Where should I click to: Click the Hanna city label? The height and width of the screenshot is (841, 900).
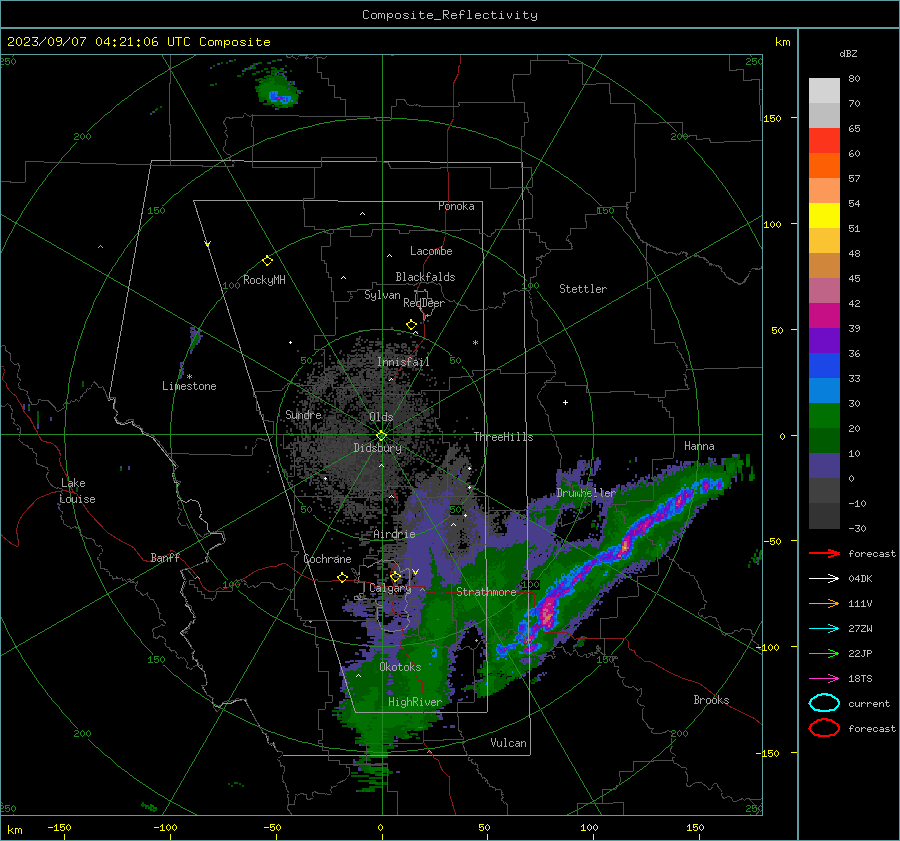pyautogui.click(x=699, y=446)
